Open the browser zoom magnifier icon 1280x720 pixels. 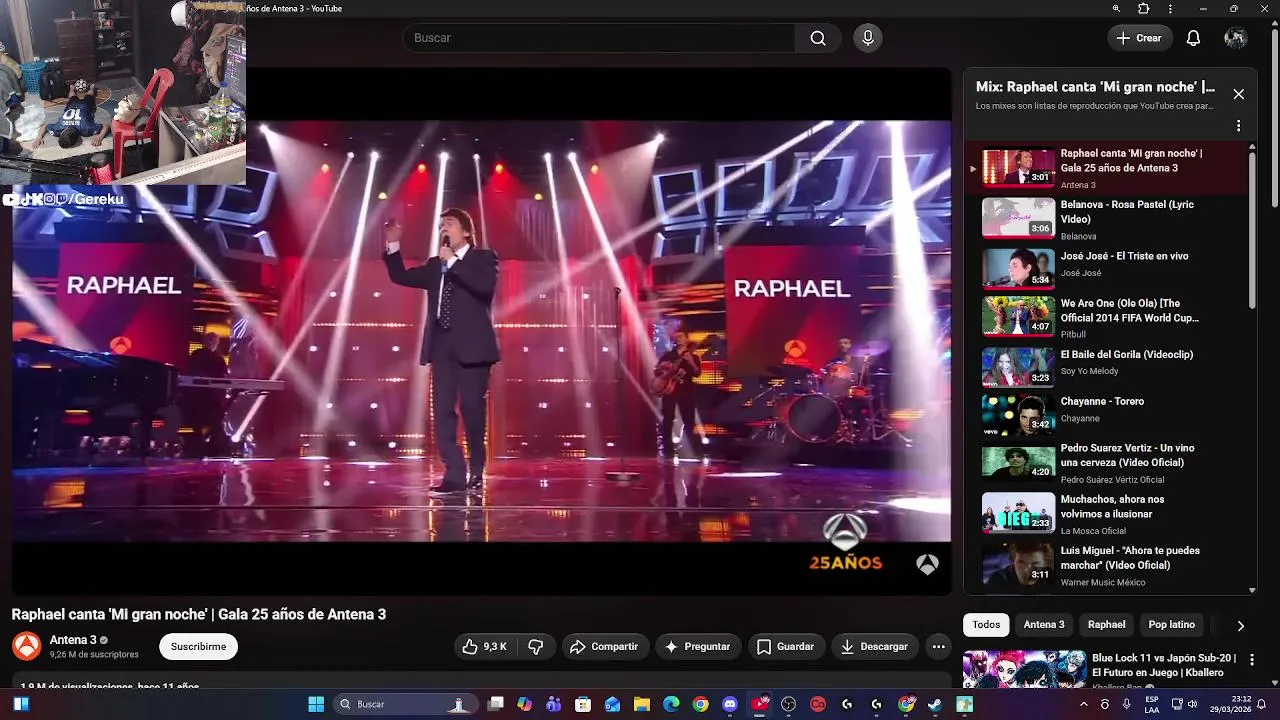click(x=1116, y=8)
